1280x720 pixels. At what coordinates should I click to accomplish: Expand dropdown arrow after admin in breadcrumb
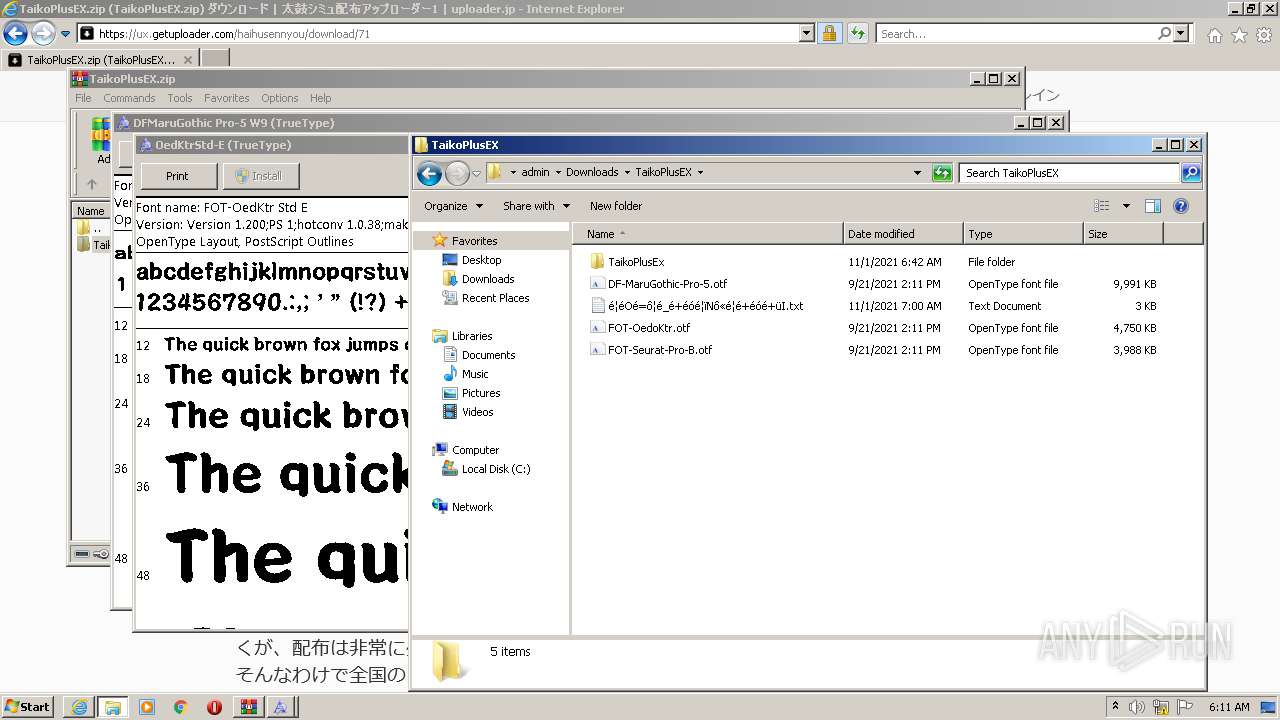click(x=558, y=172)
